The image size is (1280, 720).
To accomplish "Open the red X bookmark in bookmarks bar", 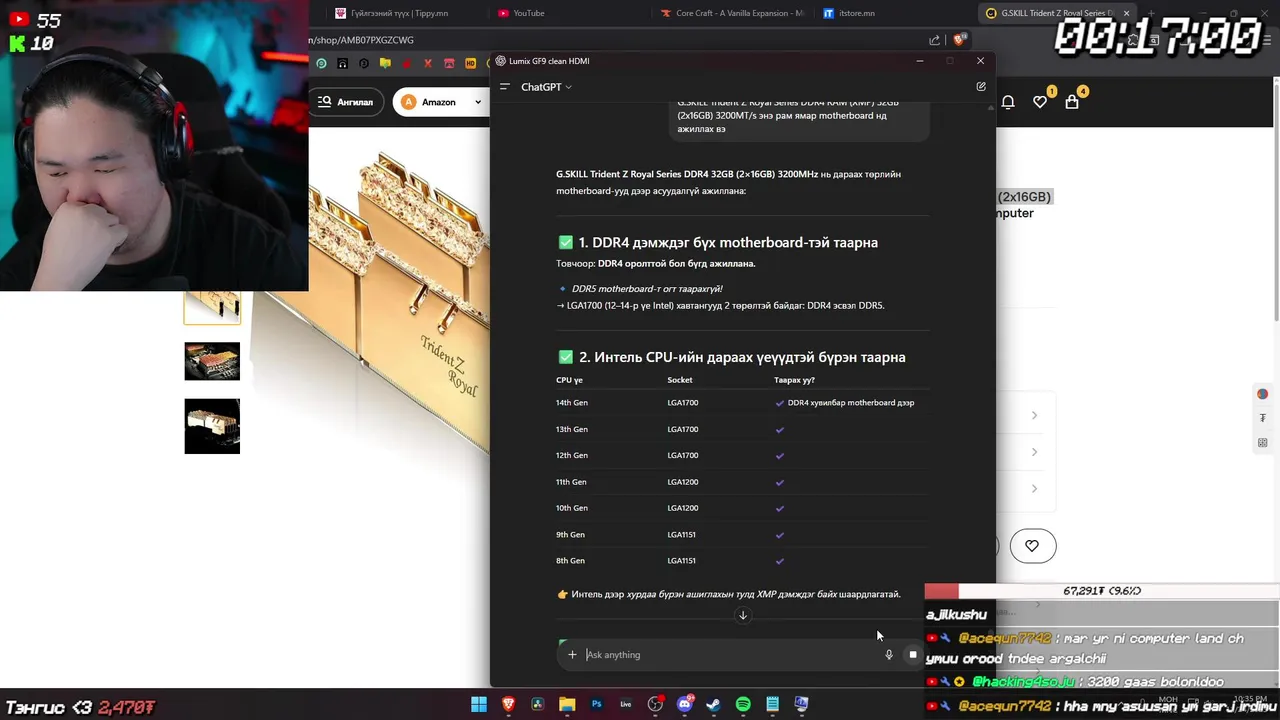I will 428,64.
